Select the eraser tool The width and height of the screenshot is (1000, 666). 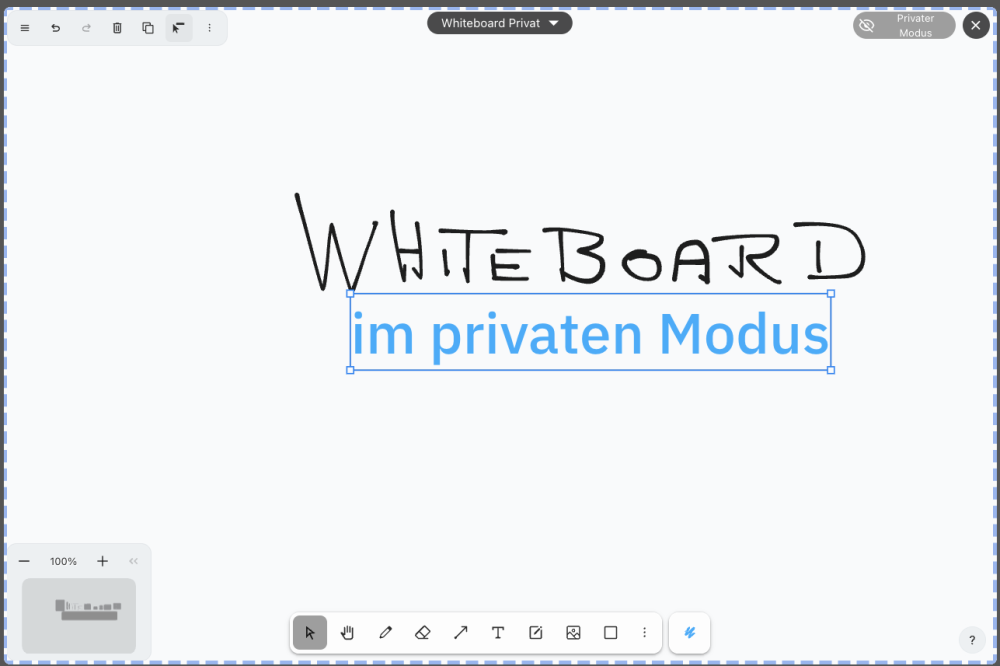pyautogui.click(x=423, y=633)
